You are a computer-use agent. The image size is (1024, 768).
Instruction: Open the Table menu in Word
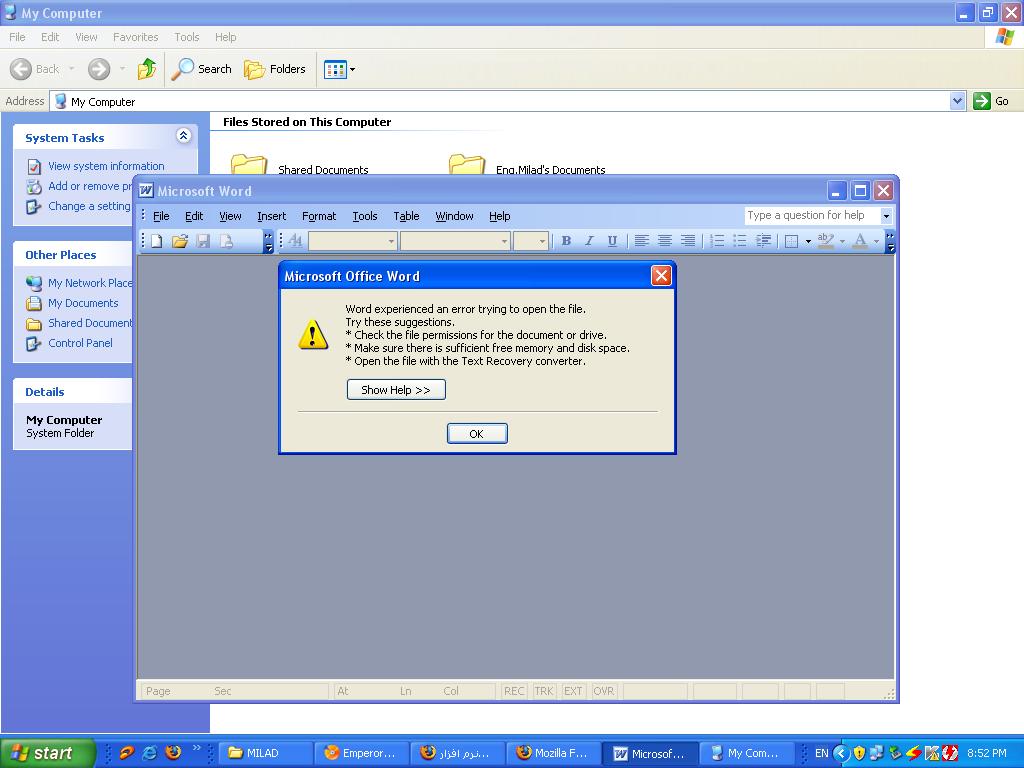point(406,216)
